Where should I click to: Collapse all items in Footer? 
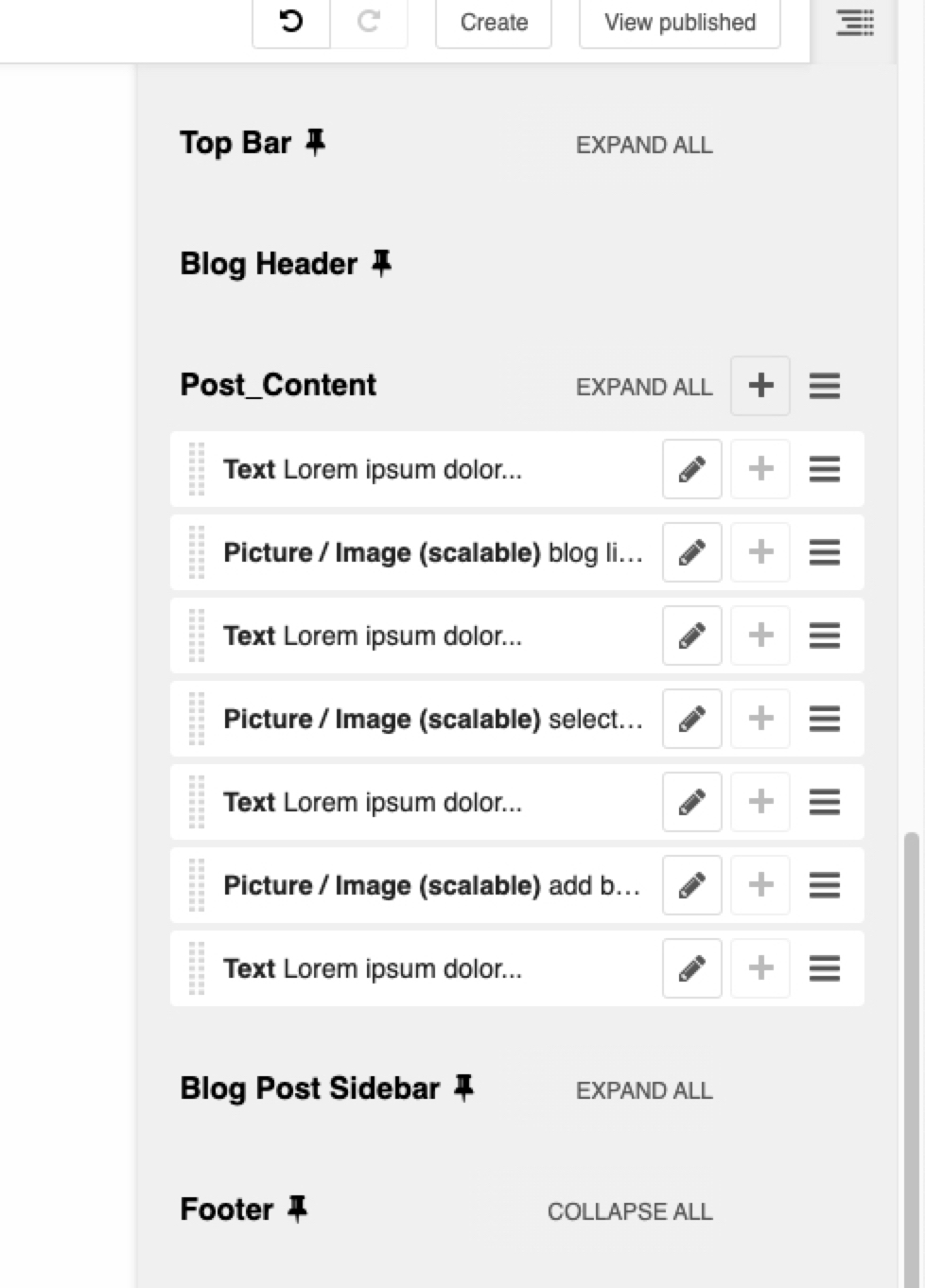[630, 1211]
